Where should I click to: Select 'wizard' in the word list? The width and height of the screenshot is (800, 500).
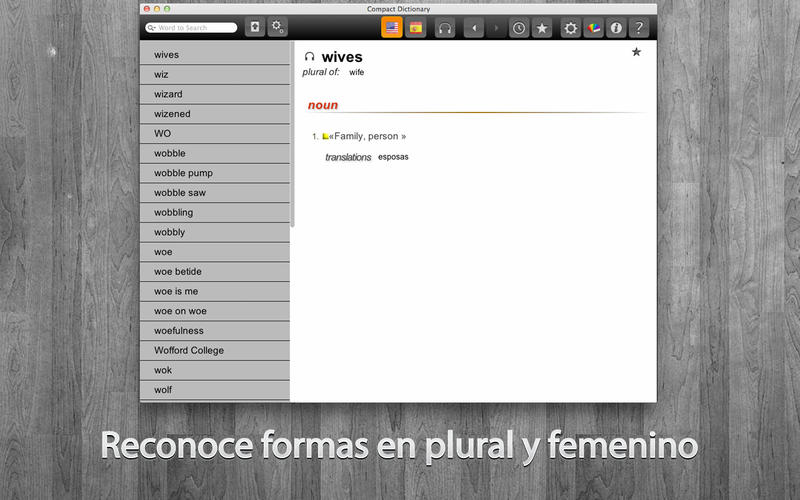coord(215,94)
